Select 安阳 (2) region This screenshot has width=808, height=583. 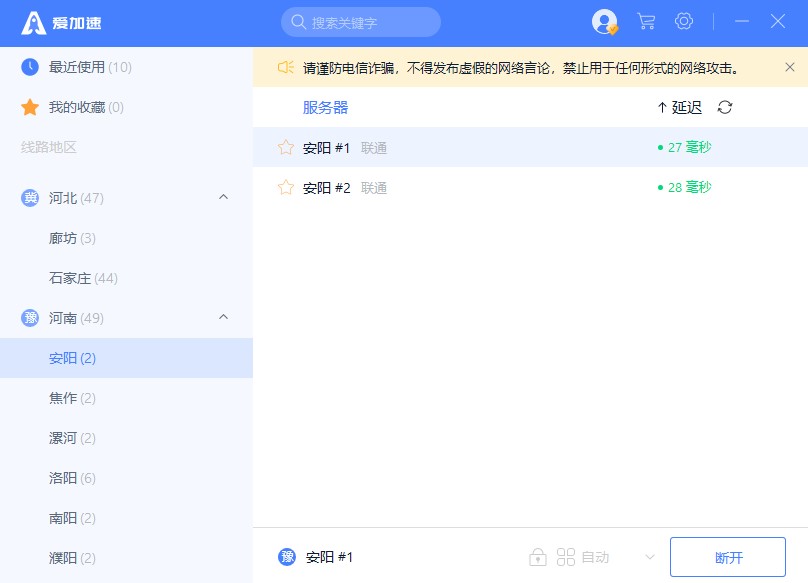point(126,358)
